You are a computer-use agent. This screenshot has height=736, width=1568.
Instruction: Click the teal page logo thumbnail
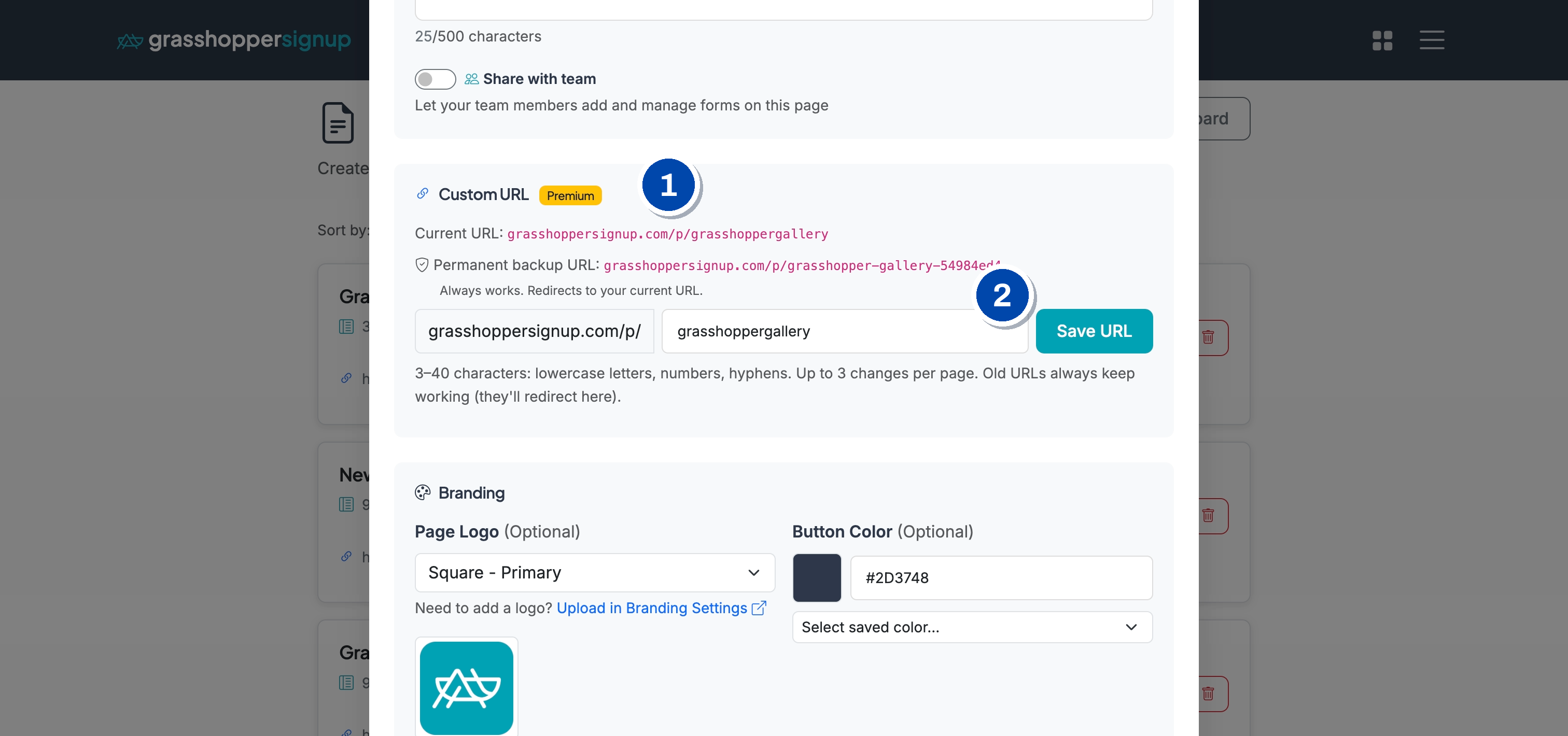pyautogui.click(x=466, y=688)
